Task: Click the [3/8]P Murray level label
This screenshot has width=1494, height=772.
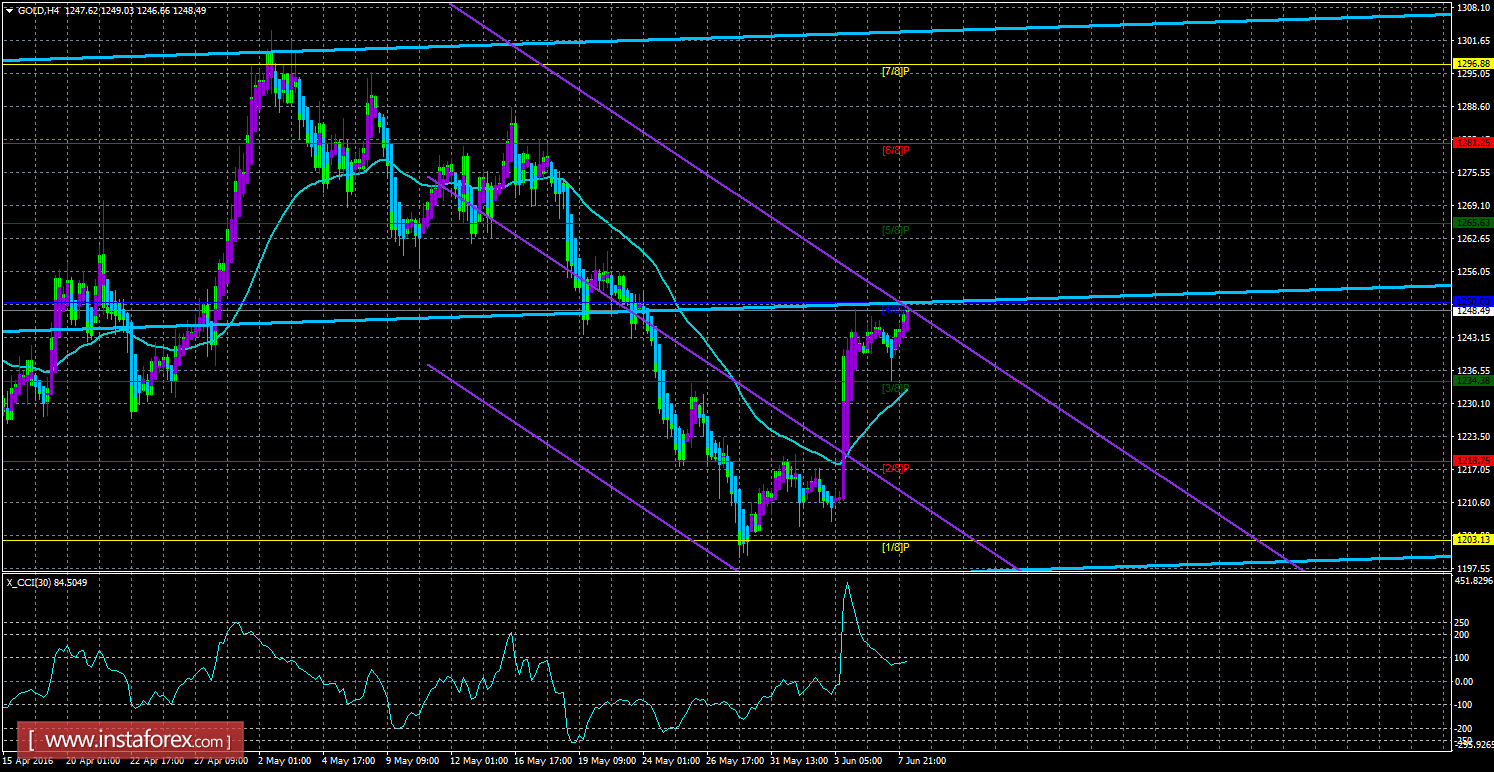Action: tap(895, 388)
